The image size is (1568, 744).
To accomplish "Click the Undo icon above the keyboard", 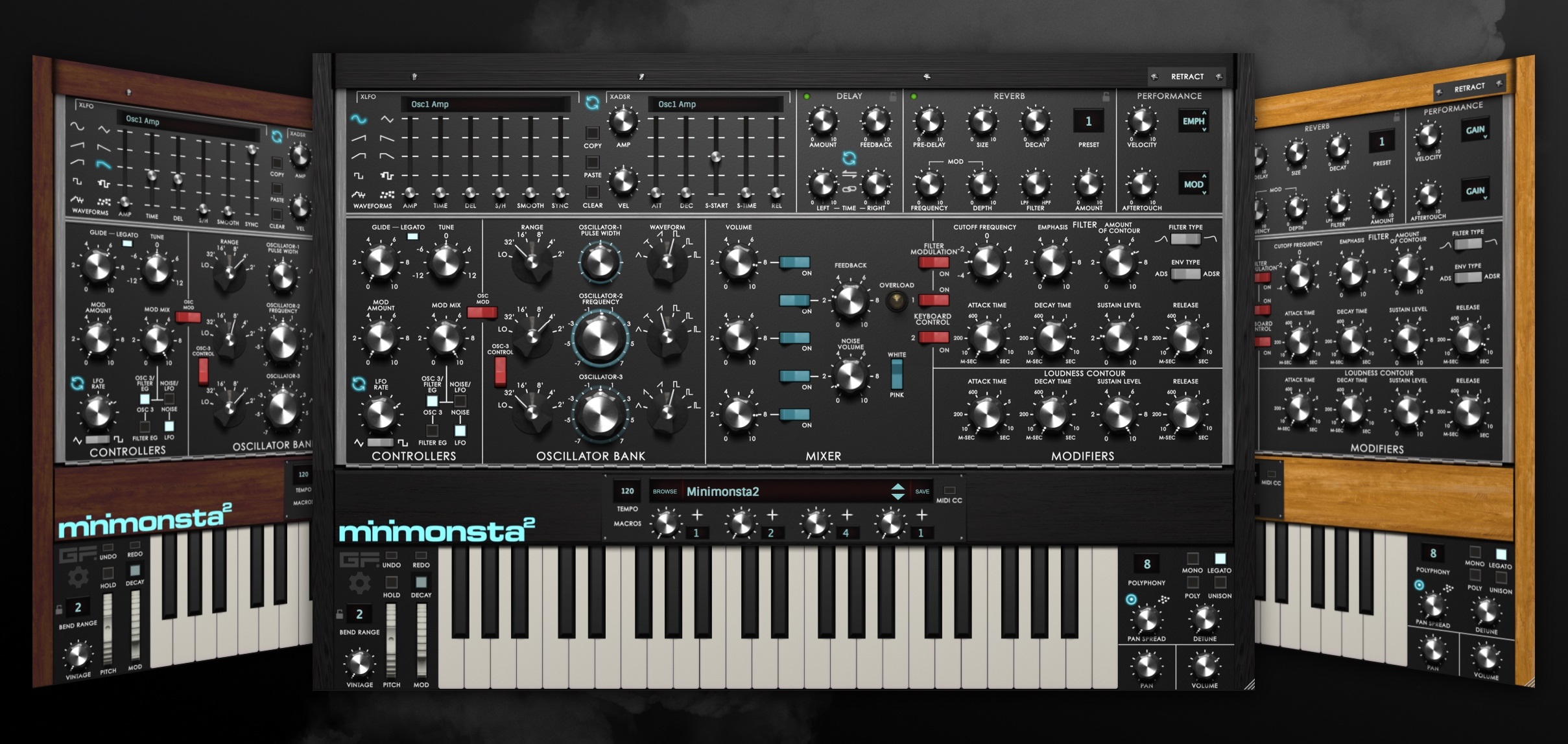I will click(x=392, y=555).
